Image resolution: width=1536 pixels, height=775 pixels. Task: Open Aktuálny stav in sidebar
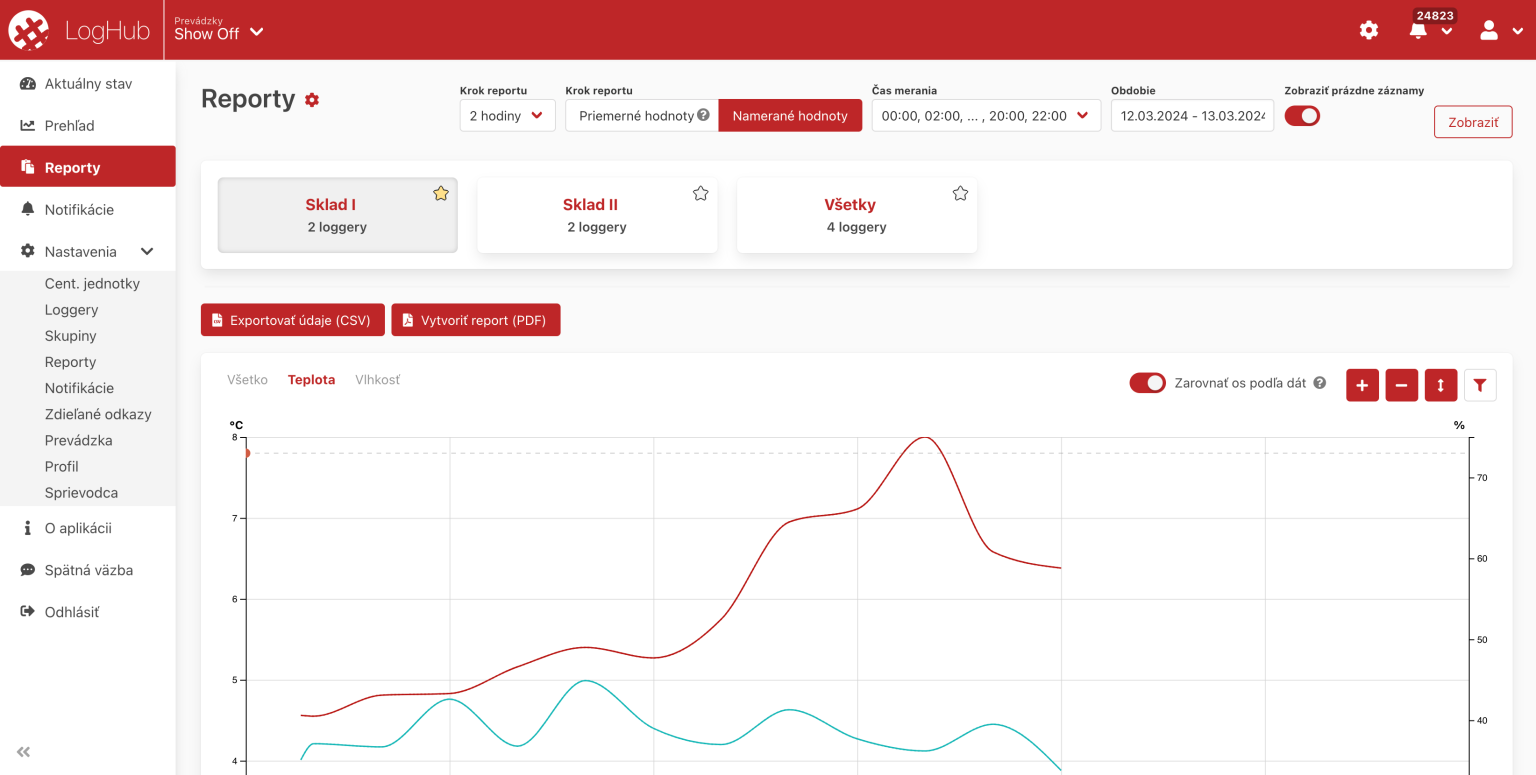click(x=88, y=84)
